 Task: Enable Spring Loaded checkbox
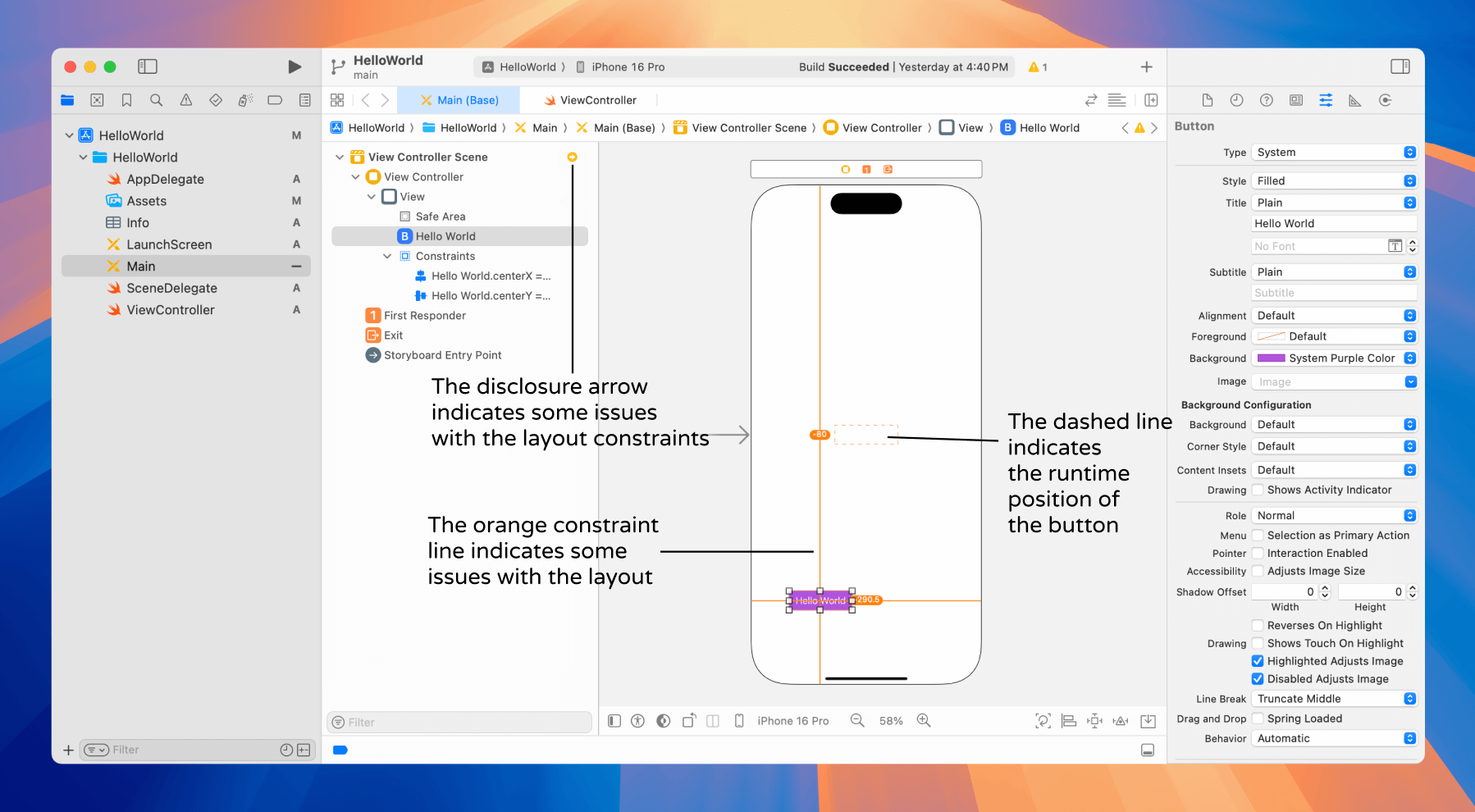click(1258, 718)
